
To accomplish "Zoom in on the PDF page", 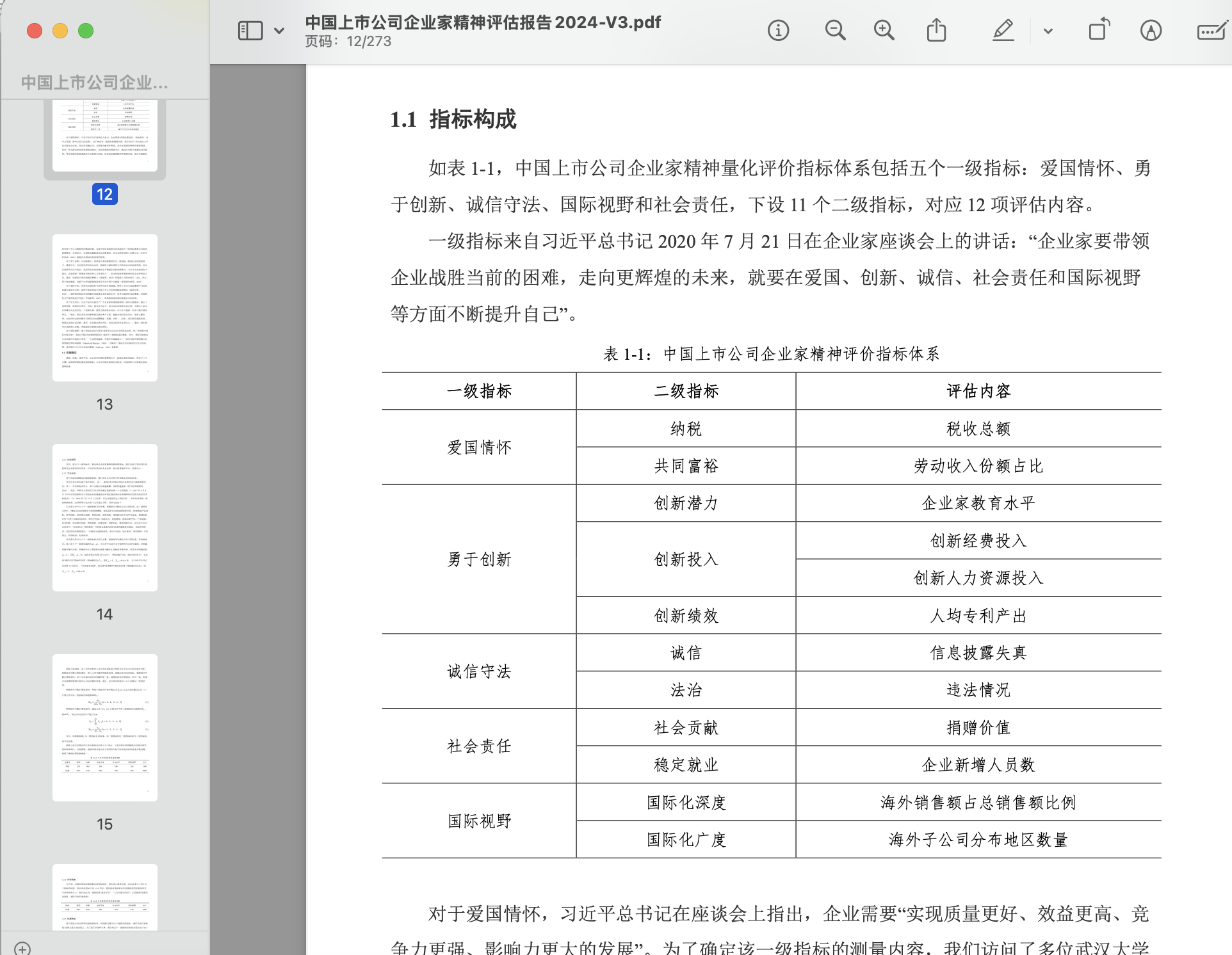I will pos(884,30).
